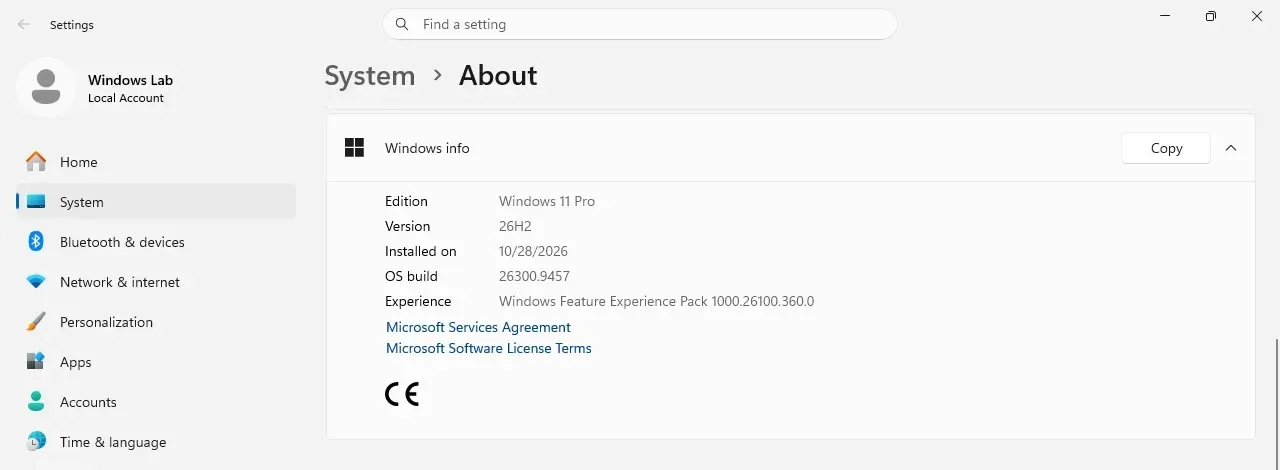This screenshot has width=1280, height=470.
Task: Click the Local Account label
Action: (x=126, y=98)
